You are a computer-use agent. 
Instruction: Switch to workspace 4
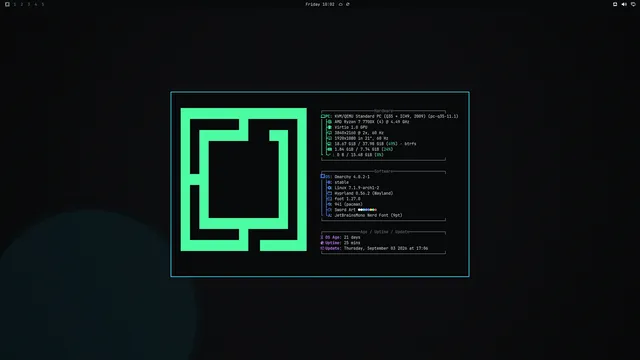(36, 4)
